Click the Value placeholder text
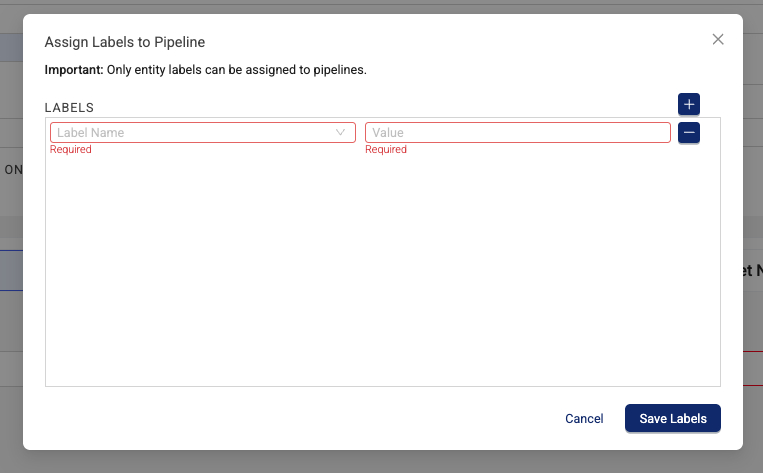The image size is (763, 473). tap(388, 132)
